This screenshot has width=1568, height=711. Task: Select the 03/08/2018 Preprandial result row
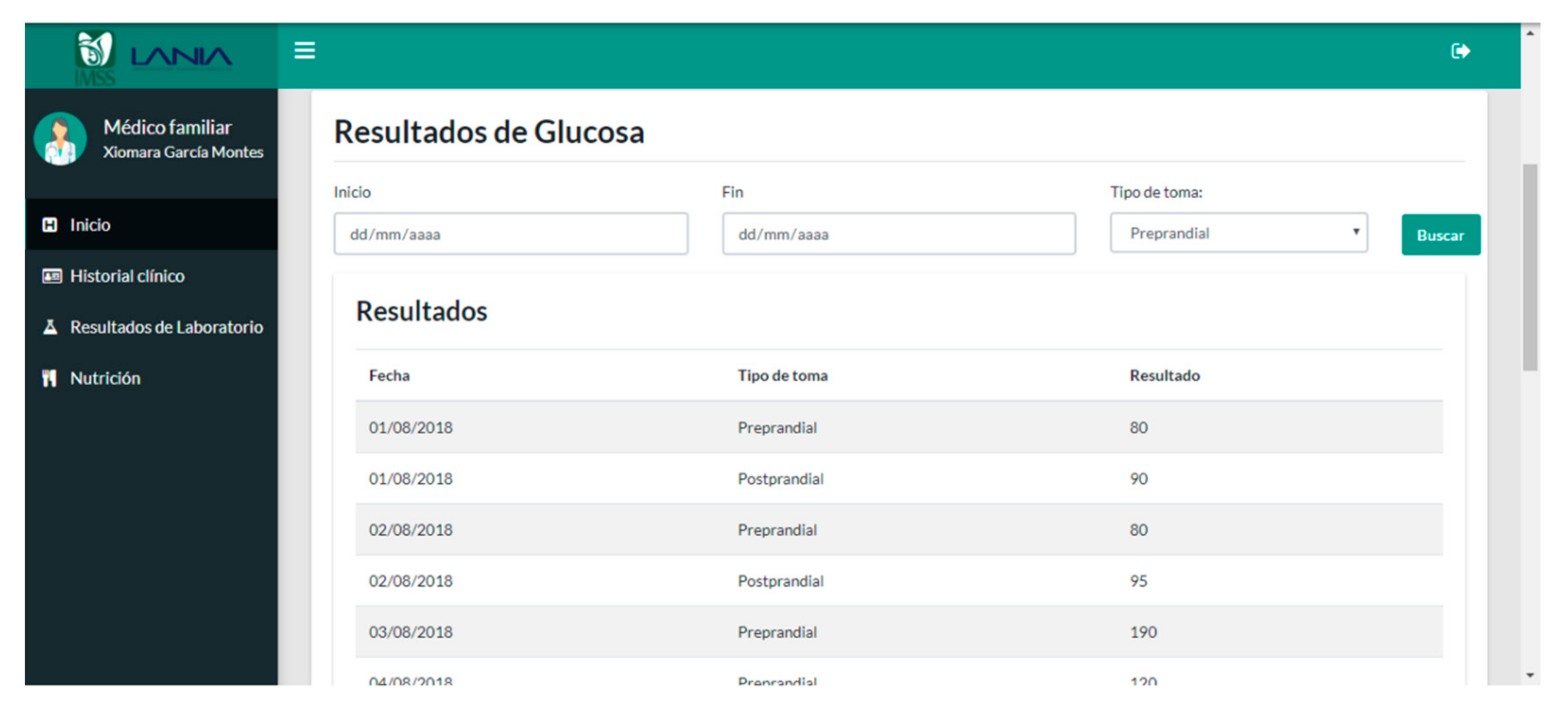click(x=898, y=632)
